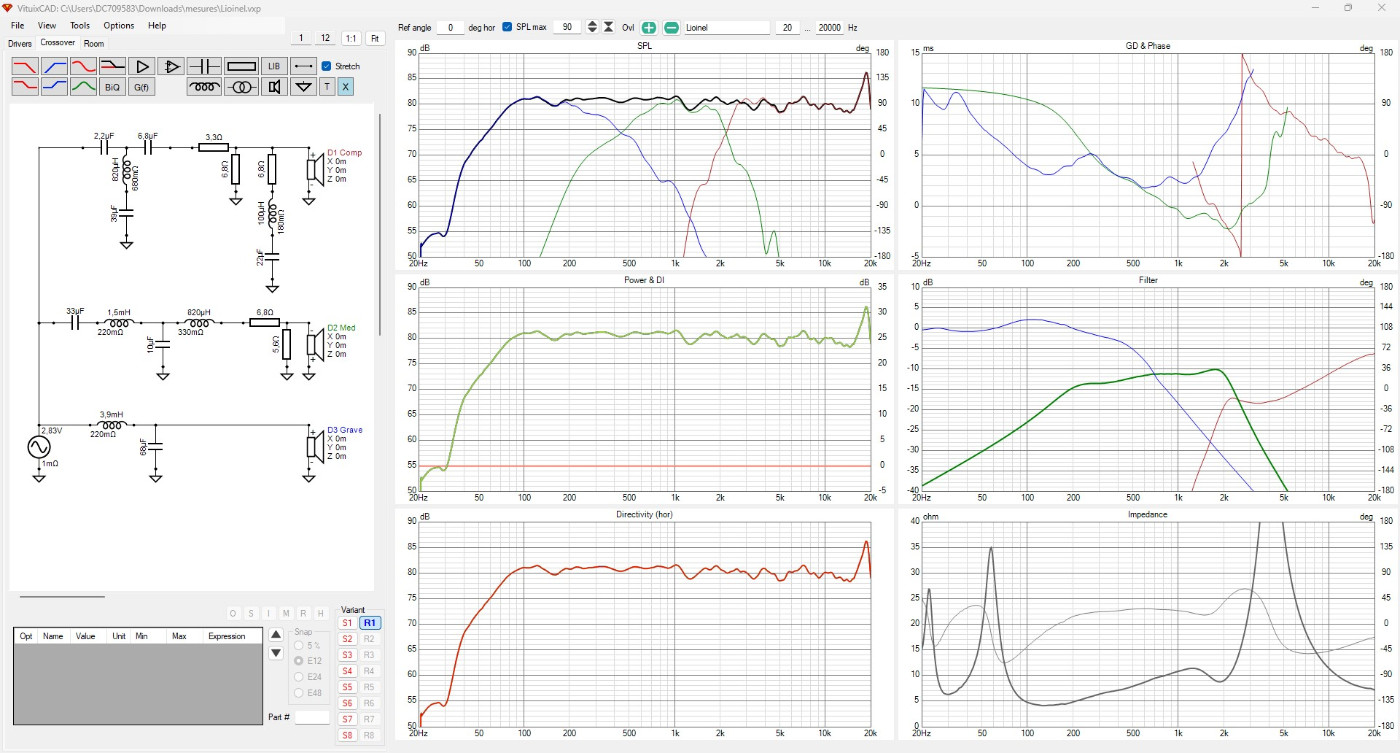Select the transformer component icon
Image resolution: width=1400 pixels, height=753 pixels.
pyautogui.click(x=241, y=87)
